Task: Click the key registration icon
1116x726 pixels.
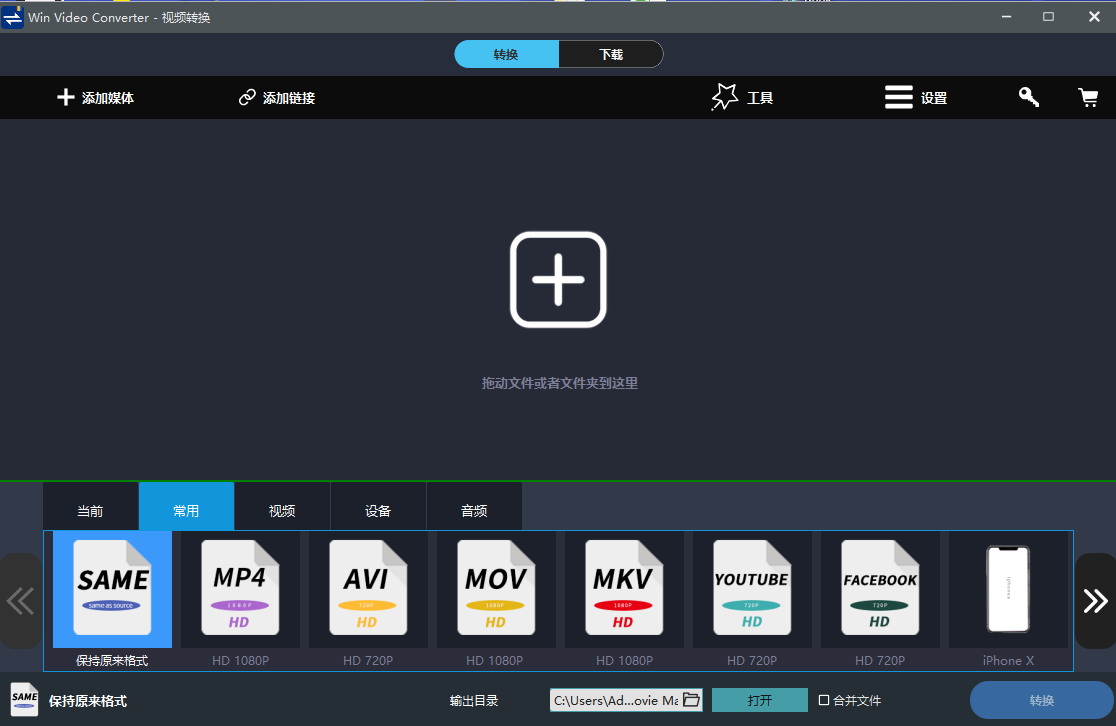Action: point(1028,97)
